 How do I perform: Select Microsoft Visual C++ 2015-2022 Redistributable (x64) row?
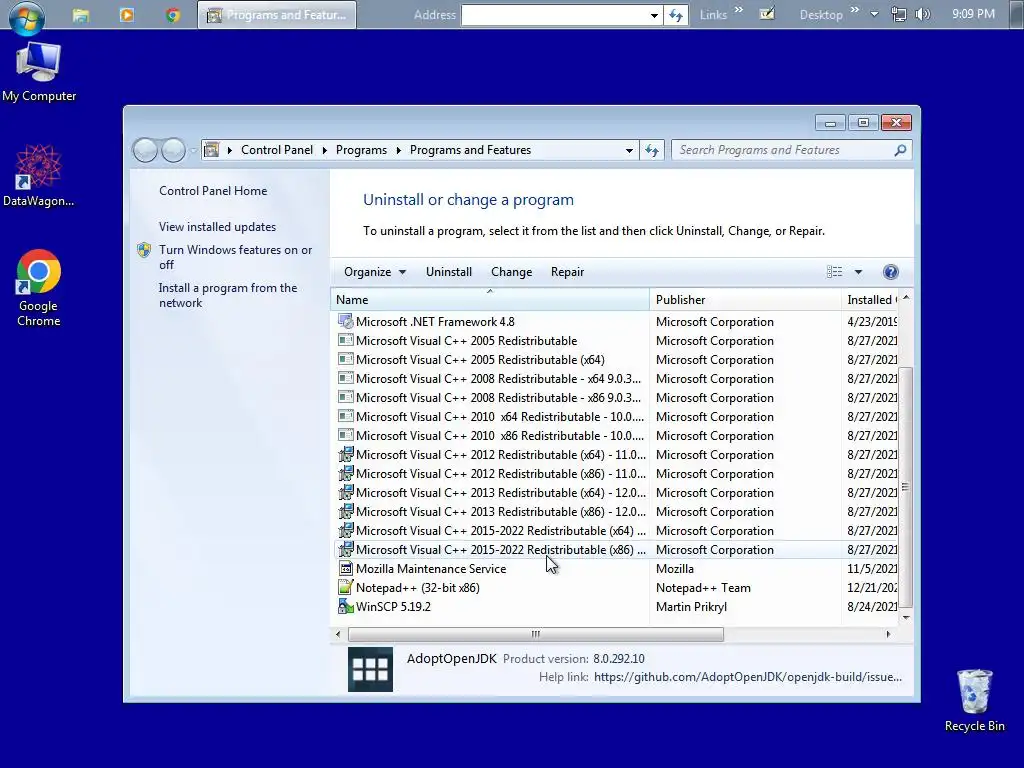pyautogui.click(x=614, y=531)
